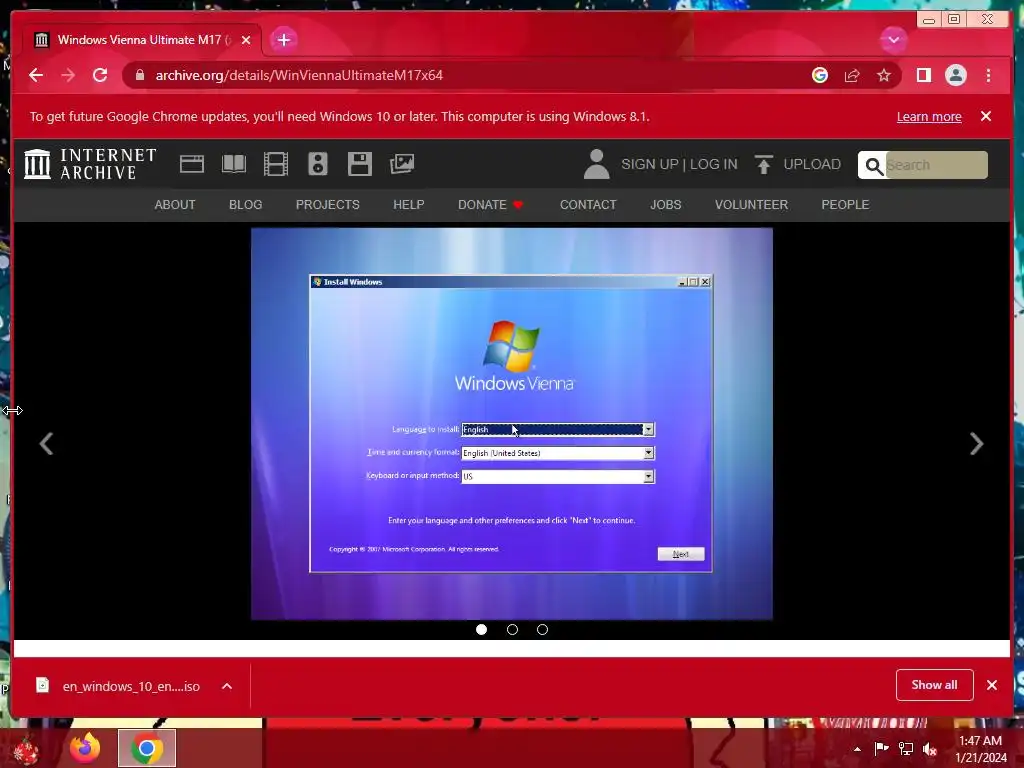
Task: Reload the archive.org page
Action: tap(100, 75)
